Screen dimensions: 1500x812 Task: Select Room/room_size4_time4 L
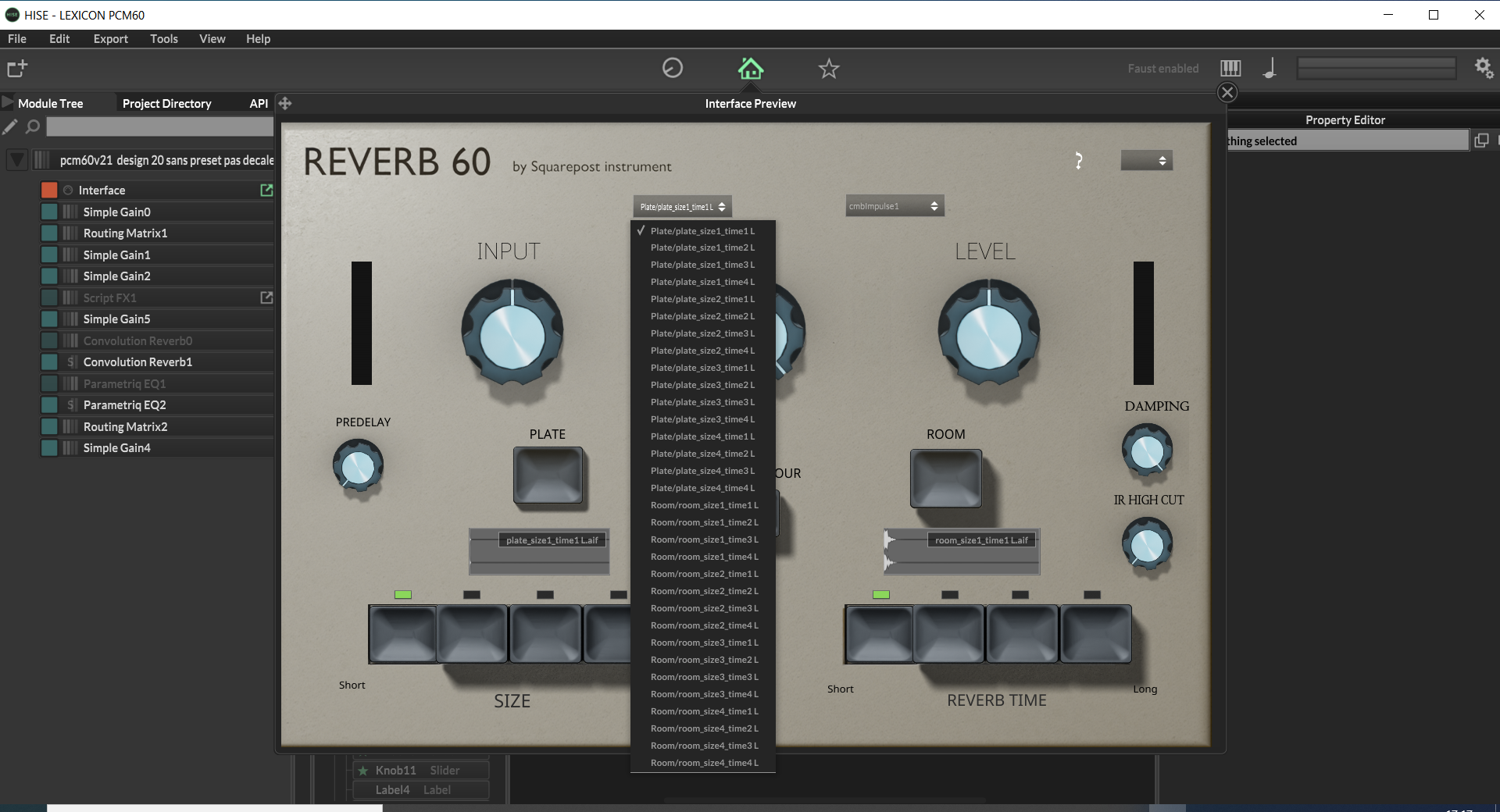click(702, 763)
